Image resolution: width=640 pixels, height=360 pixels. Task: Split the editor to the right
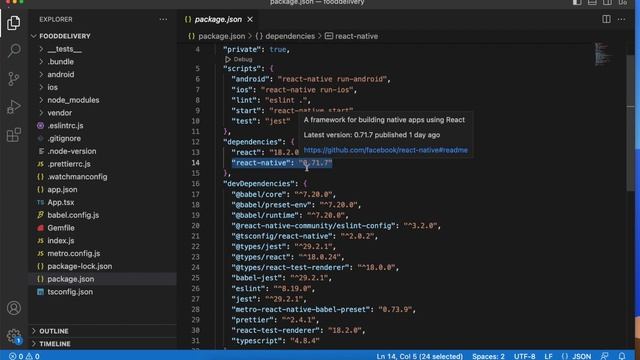point(606,19)
